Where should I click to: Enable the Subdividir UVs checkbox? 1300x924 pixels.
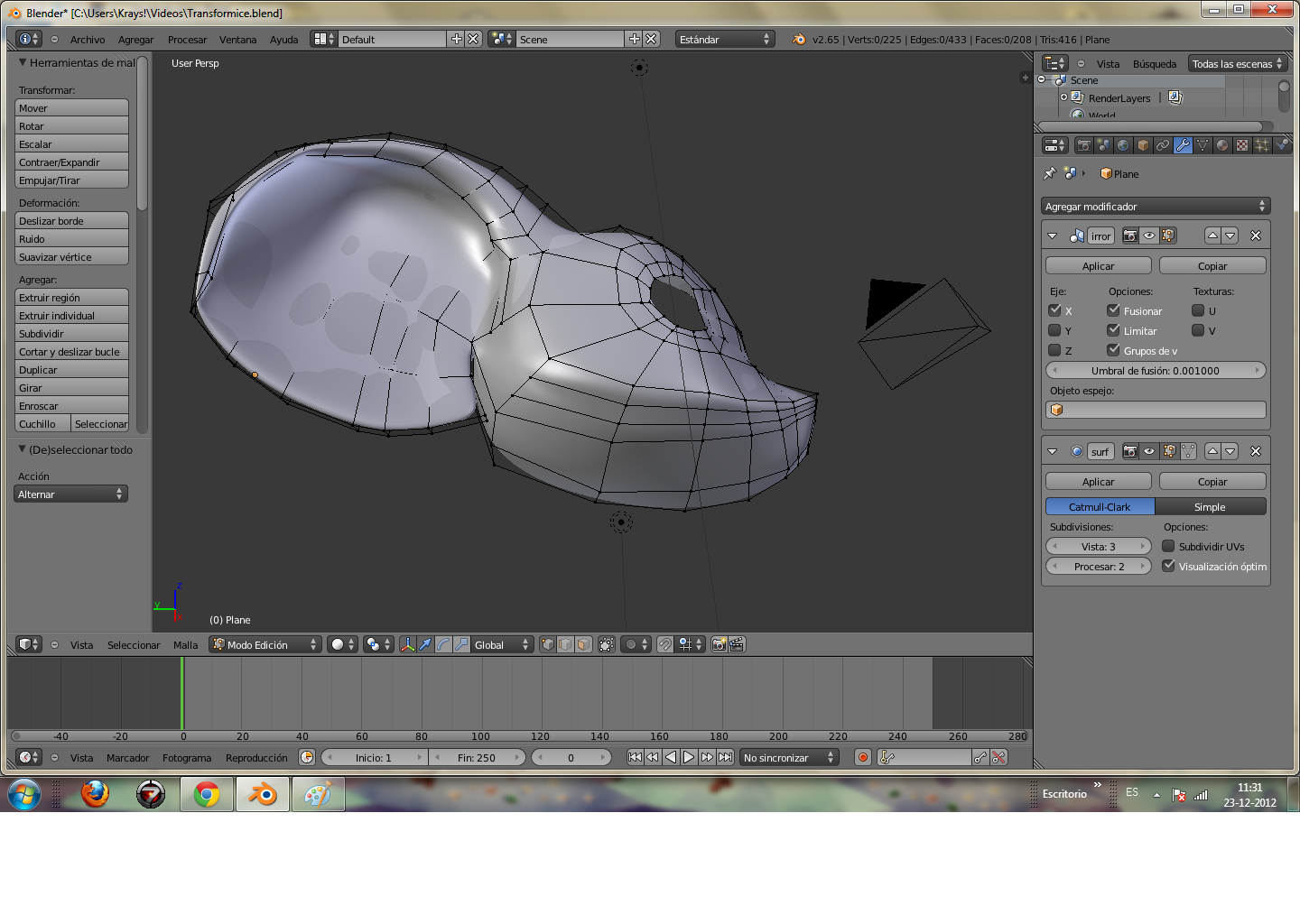click(x=1168, y=546)
